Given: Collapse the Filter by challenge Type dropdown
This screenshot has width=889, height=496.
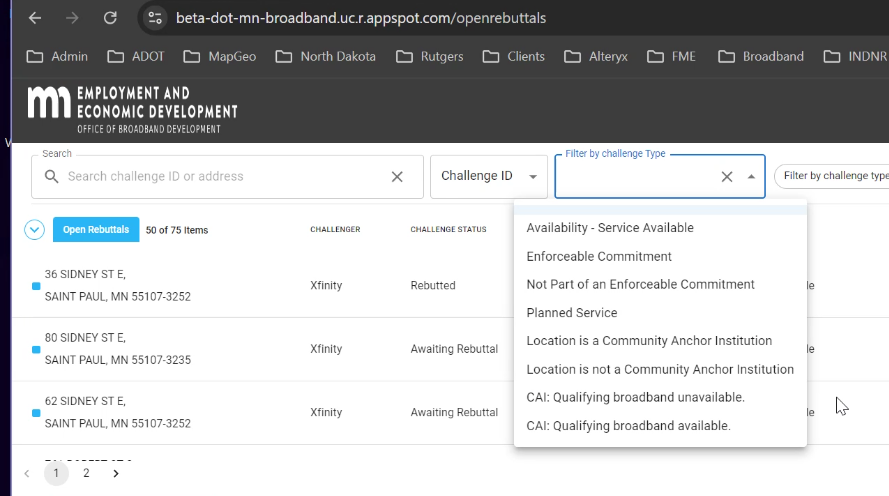Looking at the screenshot, I should pyautogui.click(x=751, y=177).
